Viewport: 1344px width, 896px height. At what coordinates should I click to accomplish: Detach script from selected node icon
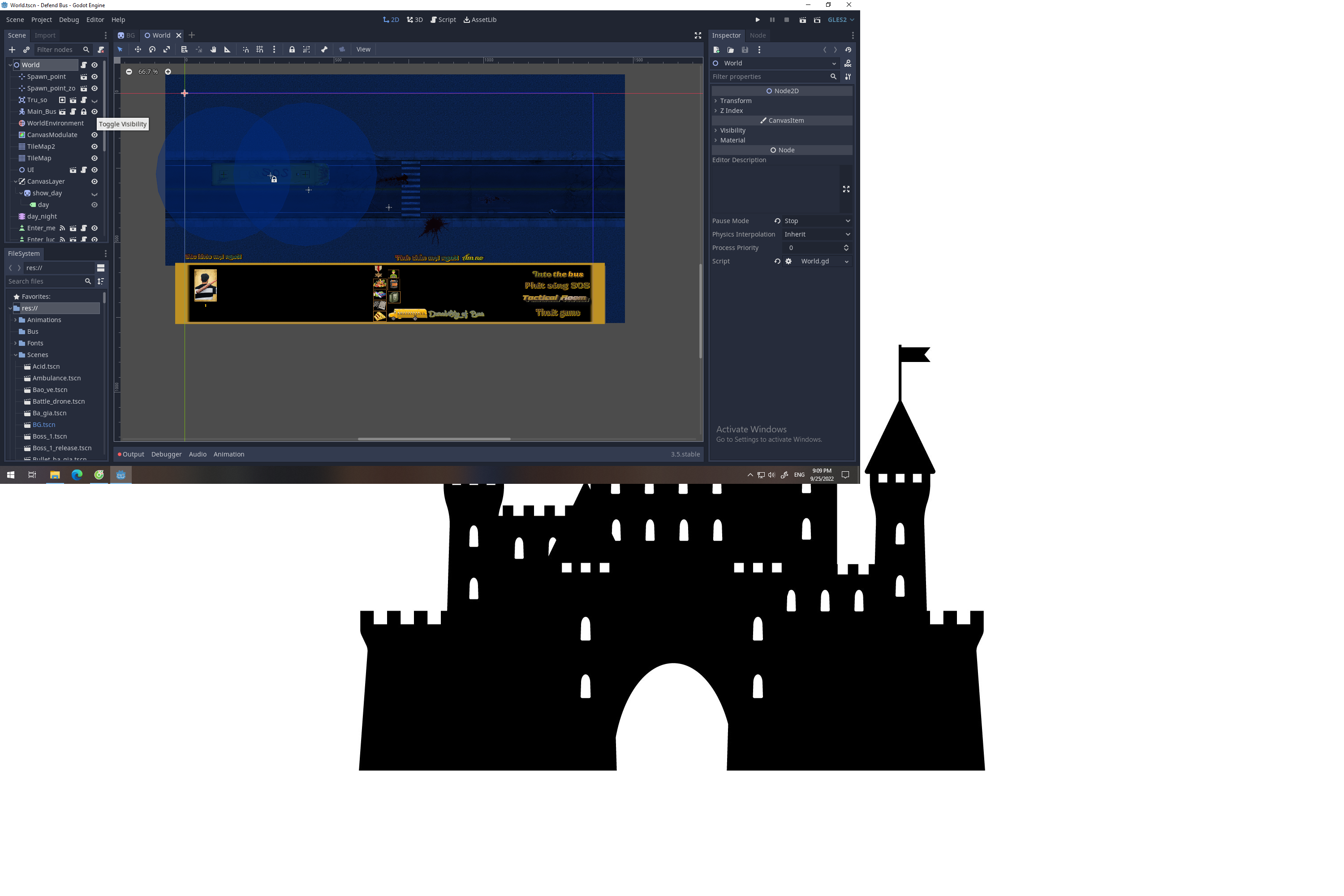(101, 50)
